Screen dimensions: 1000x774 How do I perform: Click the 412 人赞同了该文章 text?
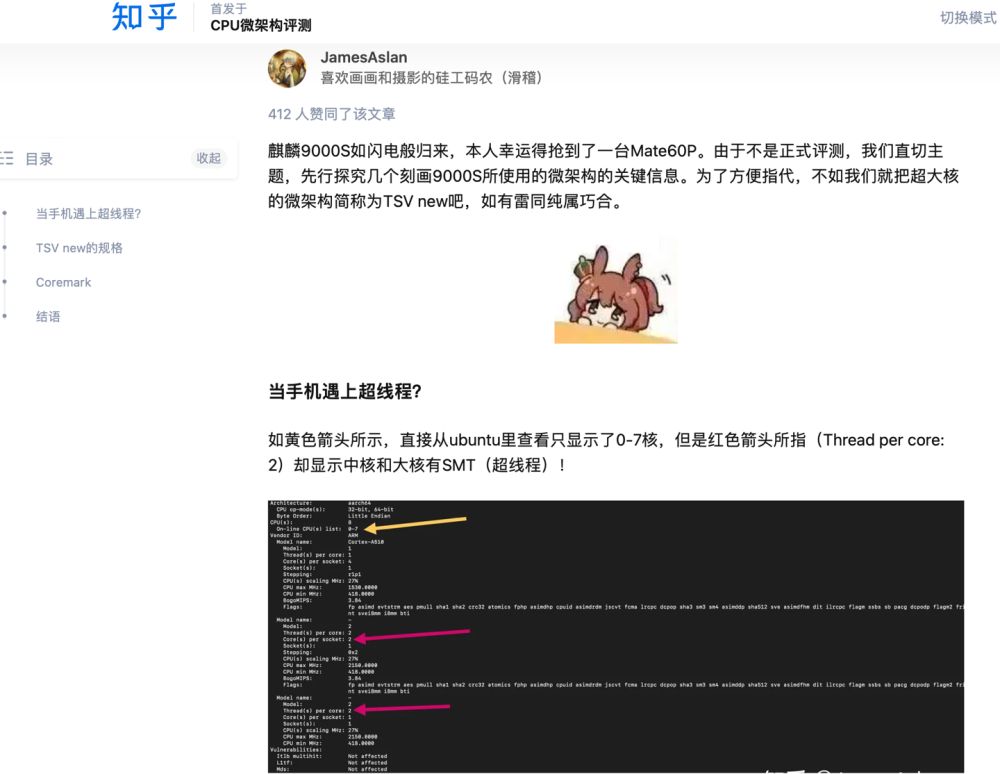pyautogui.click(x=331, y=114)
